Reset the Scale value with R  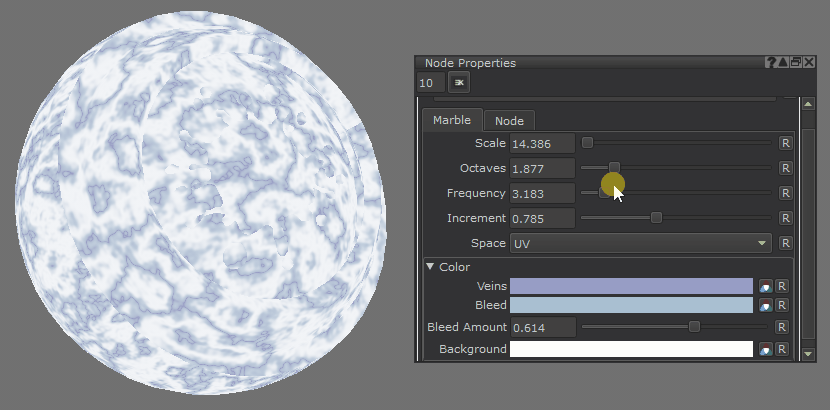pos(785,143)
